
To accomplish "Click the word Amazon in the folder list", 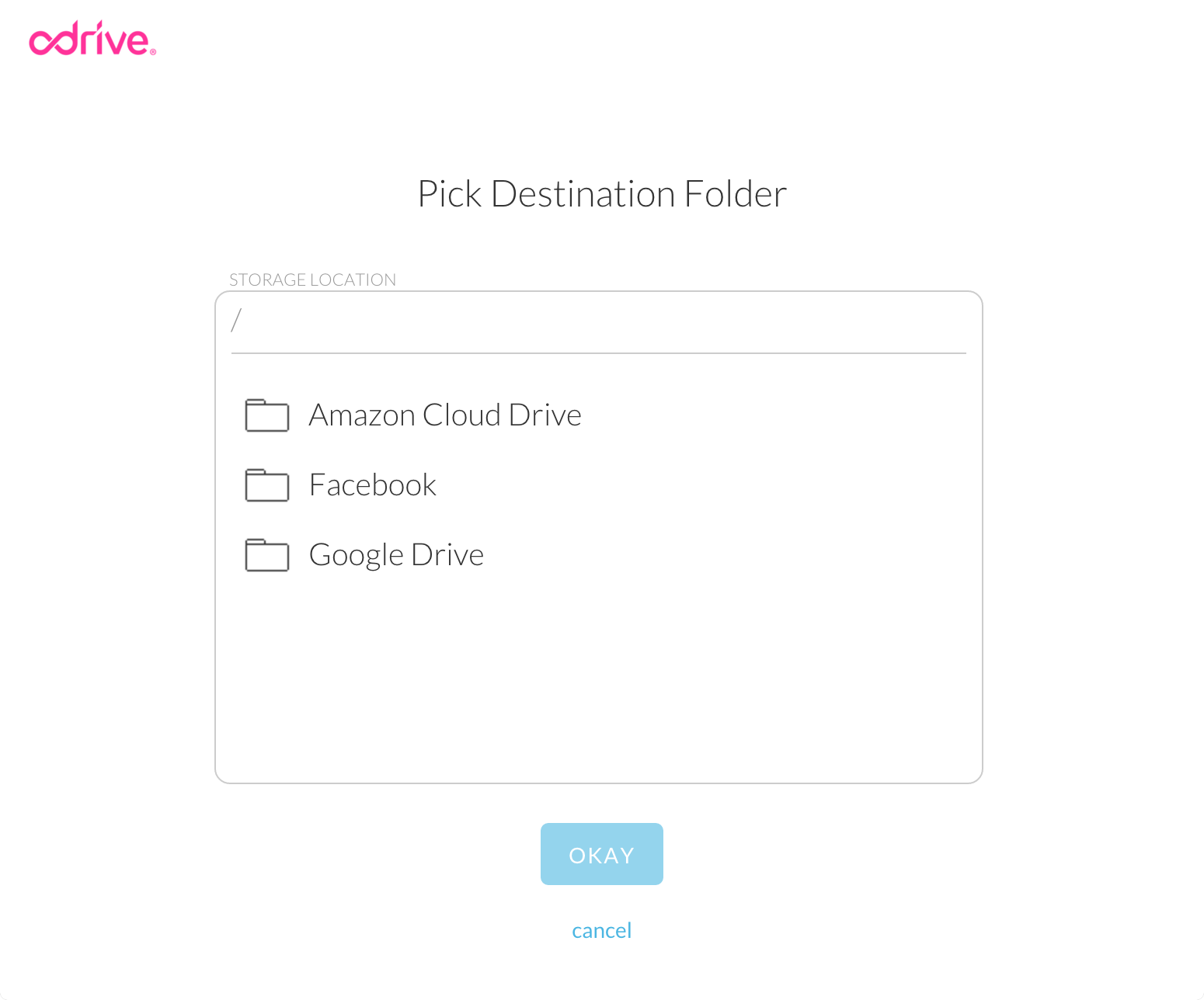I will click(x=362, y=415).
